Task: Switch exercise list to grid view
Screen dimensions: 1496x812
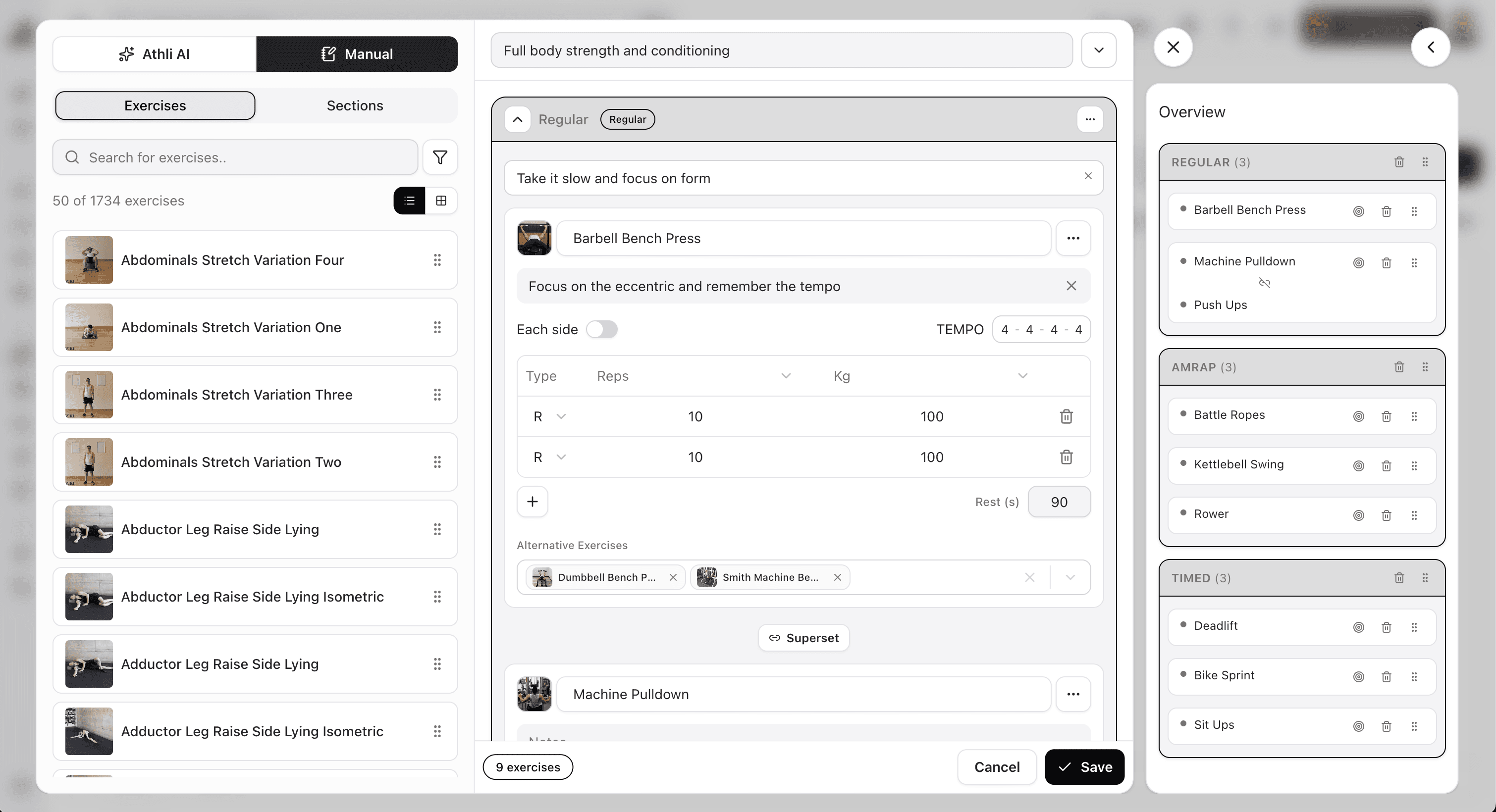Action: (442, 200)
